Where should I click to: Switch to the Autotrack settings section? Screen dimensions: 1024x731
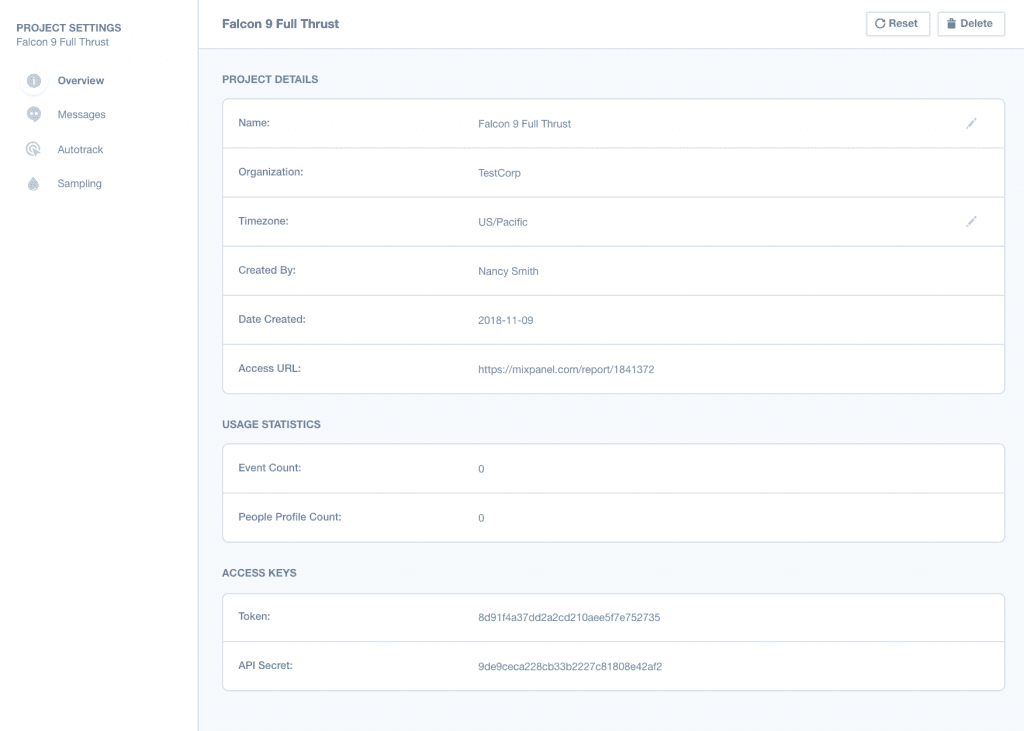(80, 150)
